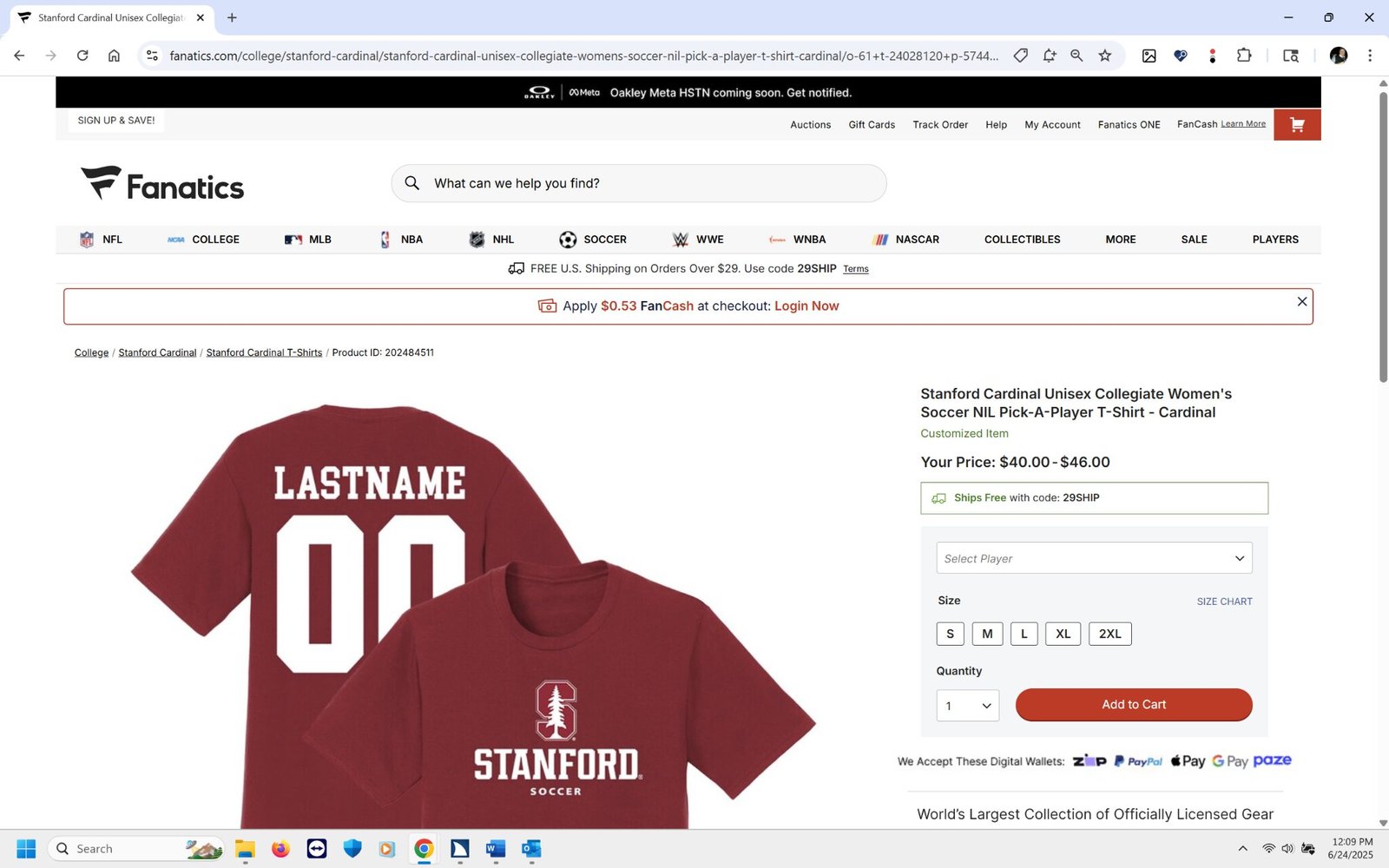
Task: Open Outlook from taskbar
Action: click(x=531, y=849)
